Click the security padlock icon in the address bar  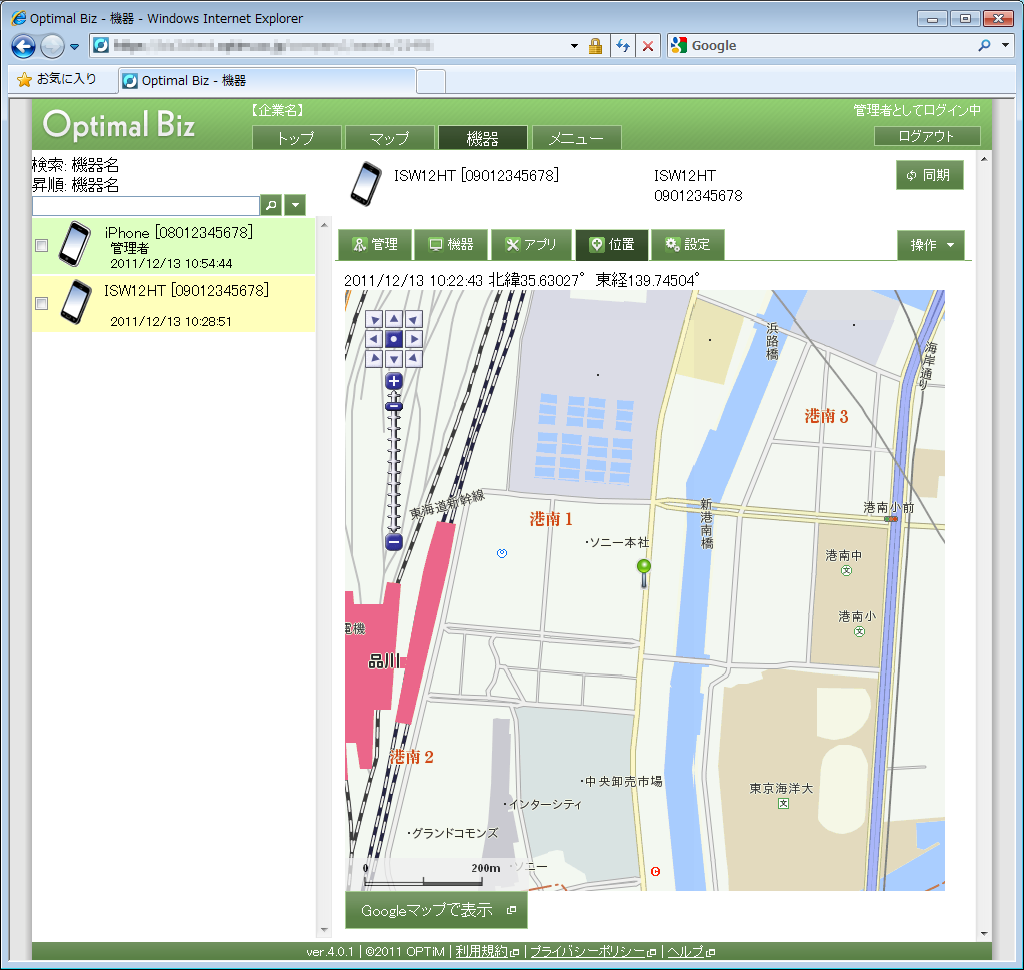pos(595,46)
